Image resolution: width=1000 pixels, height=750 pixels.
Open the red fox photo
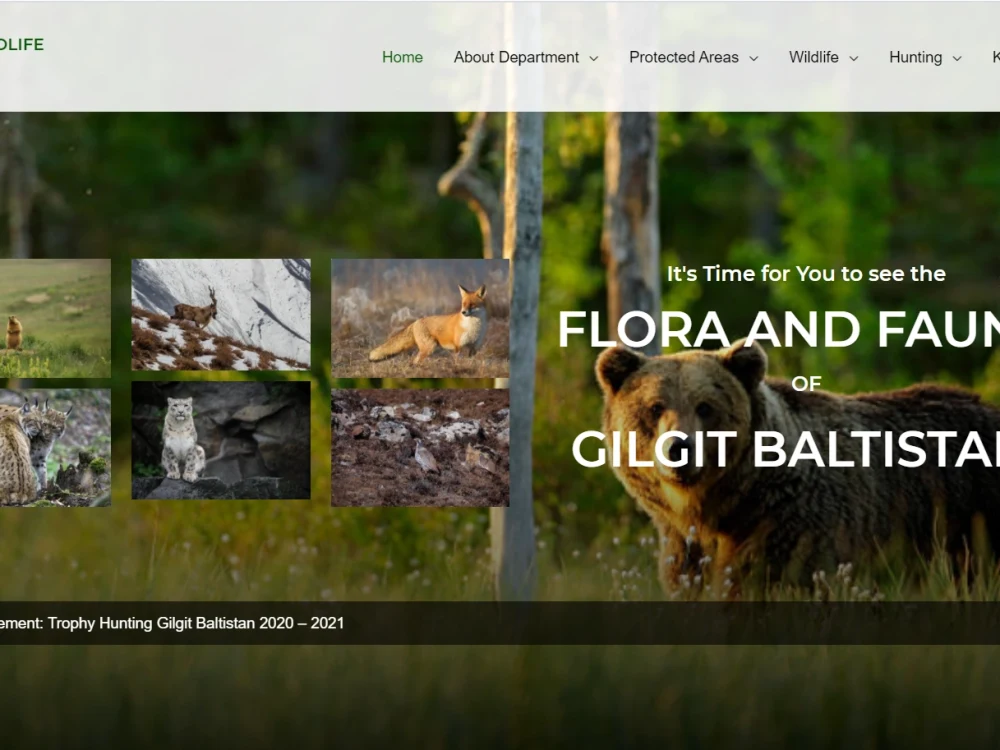point(420,318)
